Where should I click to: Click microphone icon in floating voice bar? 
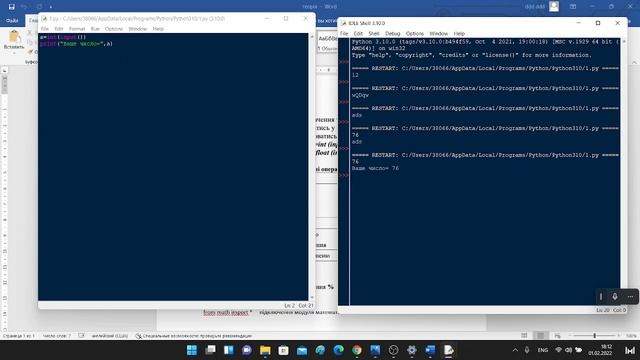click(615, 297)
